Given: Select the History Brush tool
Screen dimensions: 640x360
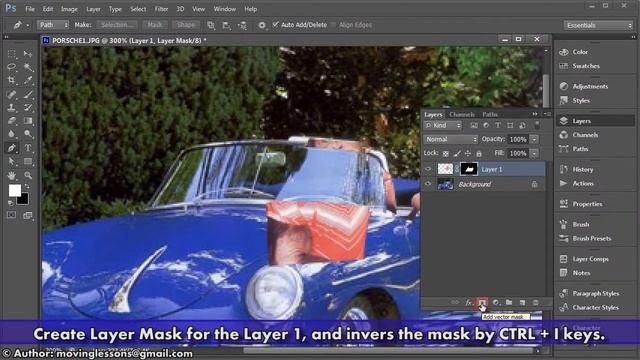Looking at the screenshot, I should (x=28, y=108).
